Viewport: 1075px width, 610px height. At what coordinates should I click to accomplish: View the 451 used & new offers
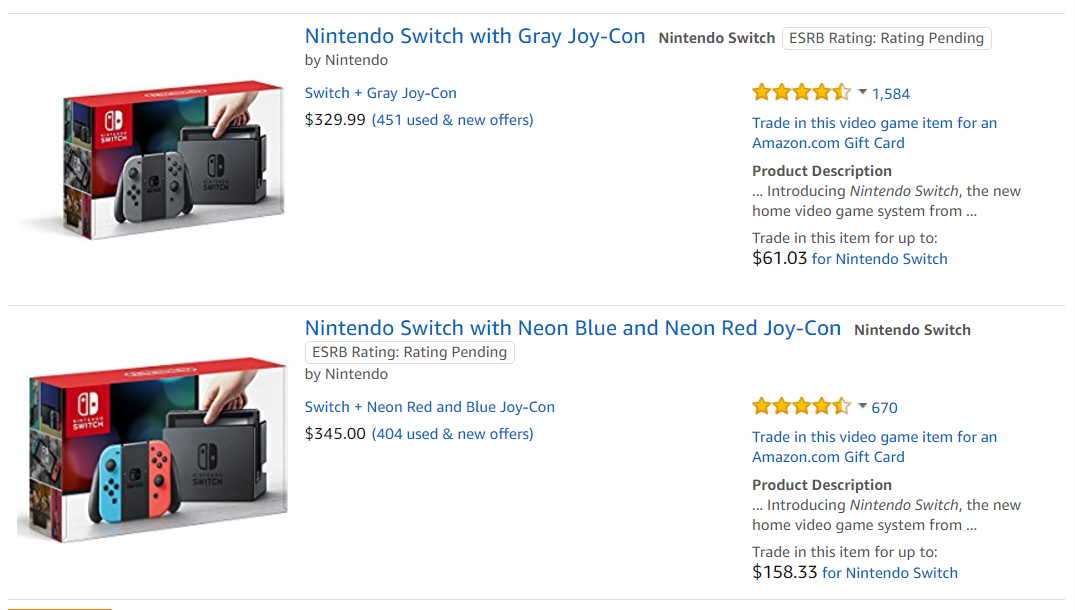(x=452, y=120)
